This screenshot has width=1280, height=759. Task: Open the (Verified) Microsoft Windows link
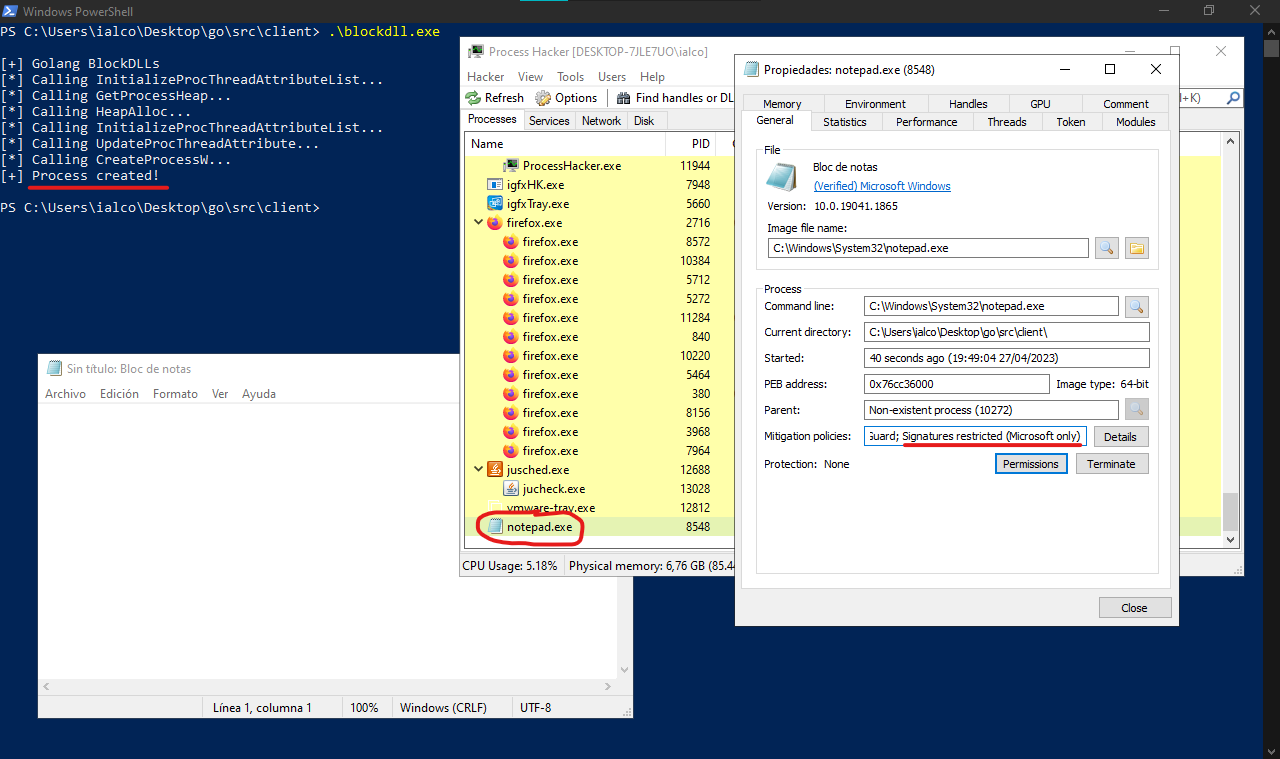(882, 186)
